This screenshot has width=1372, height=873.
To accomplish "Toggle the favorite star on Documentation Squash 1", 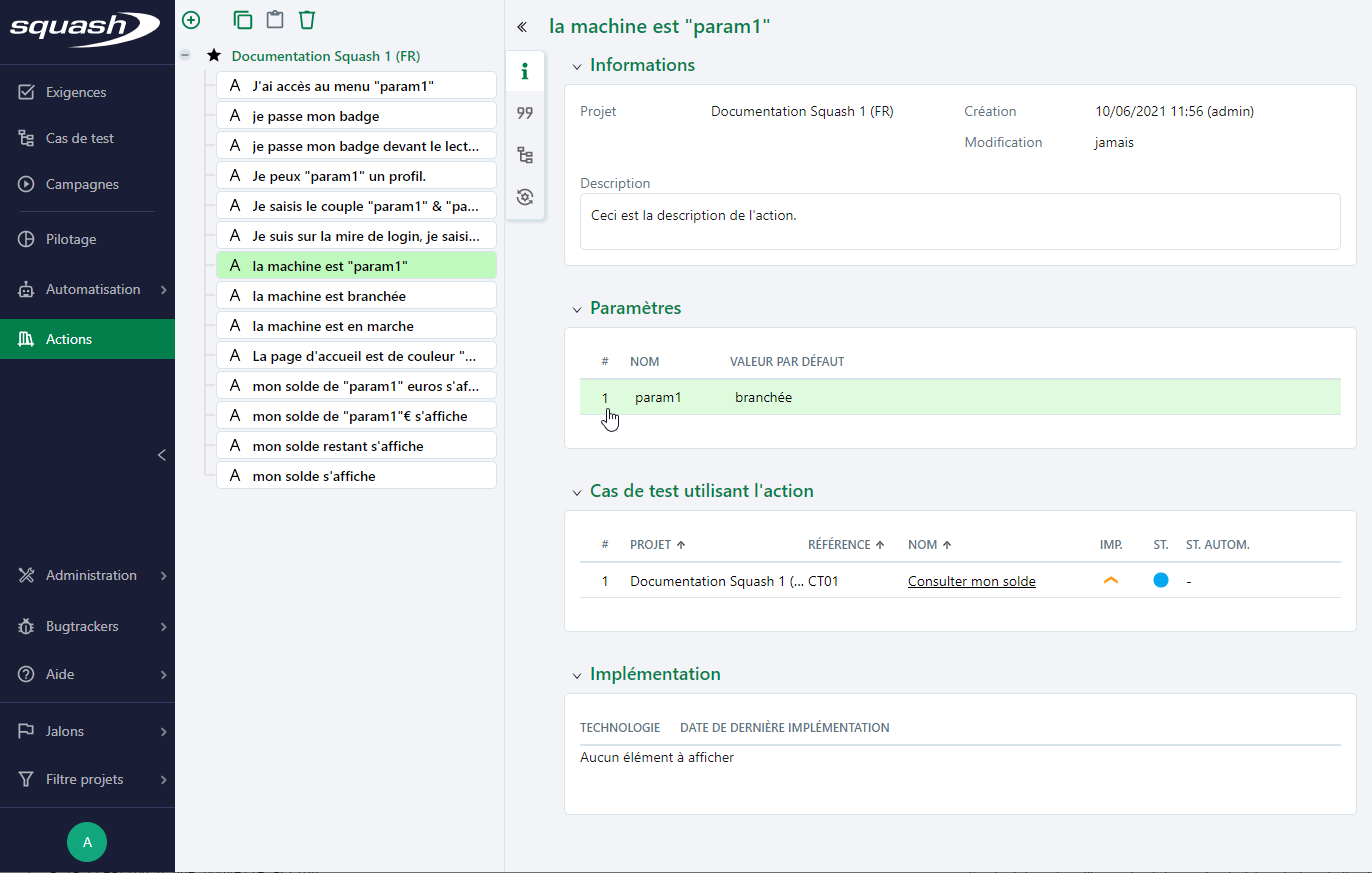I will pos(213,55).
